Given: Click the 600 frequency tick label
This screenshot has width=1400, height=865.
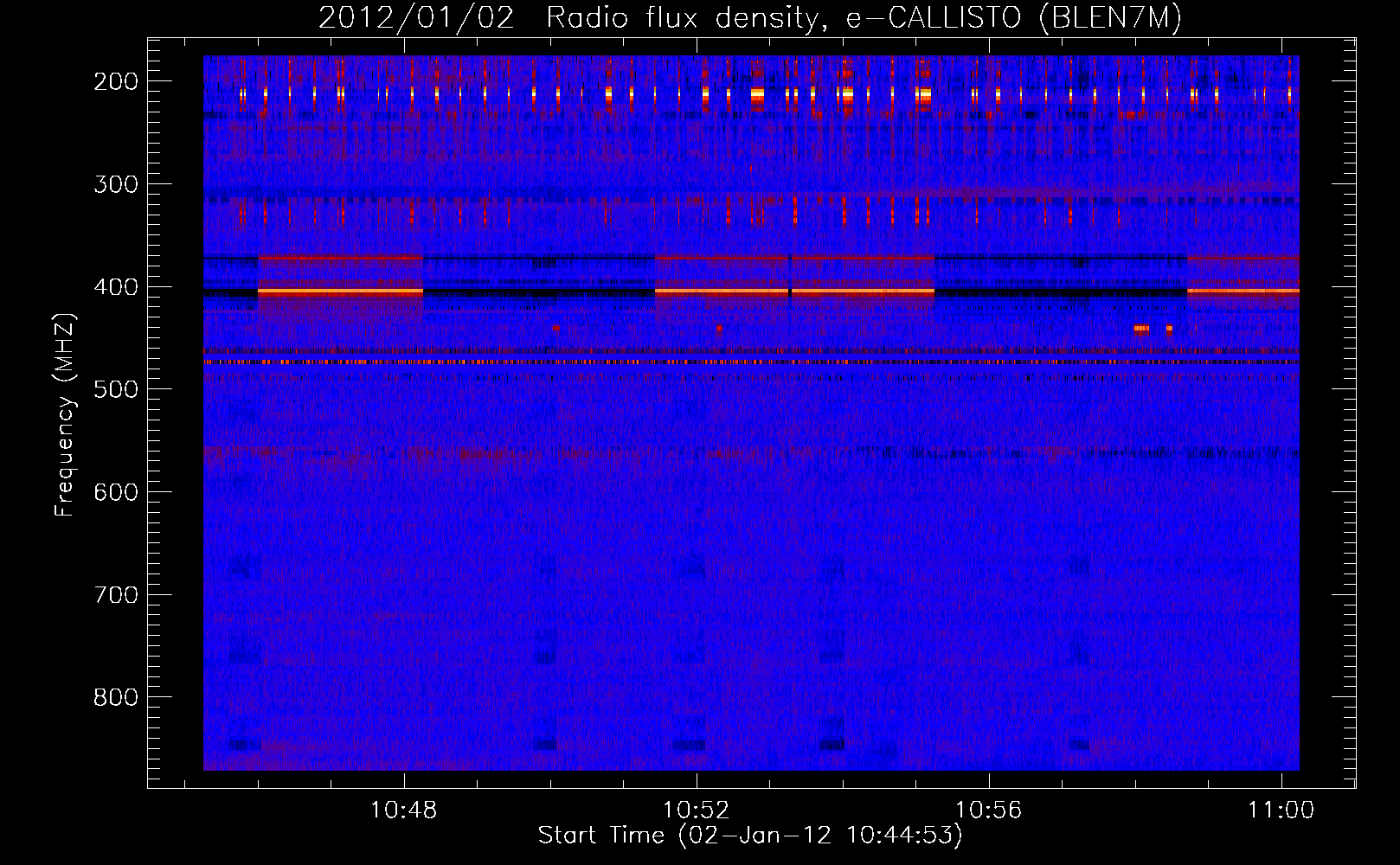Looking at the screenshot, I should click(x=116, y=492).
